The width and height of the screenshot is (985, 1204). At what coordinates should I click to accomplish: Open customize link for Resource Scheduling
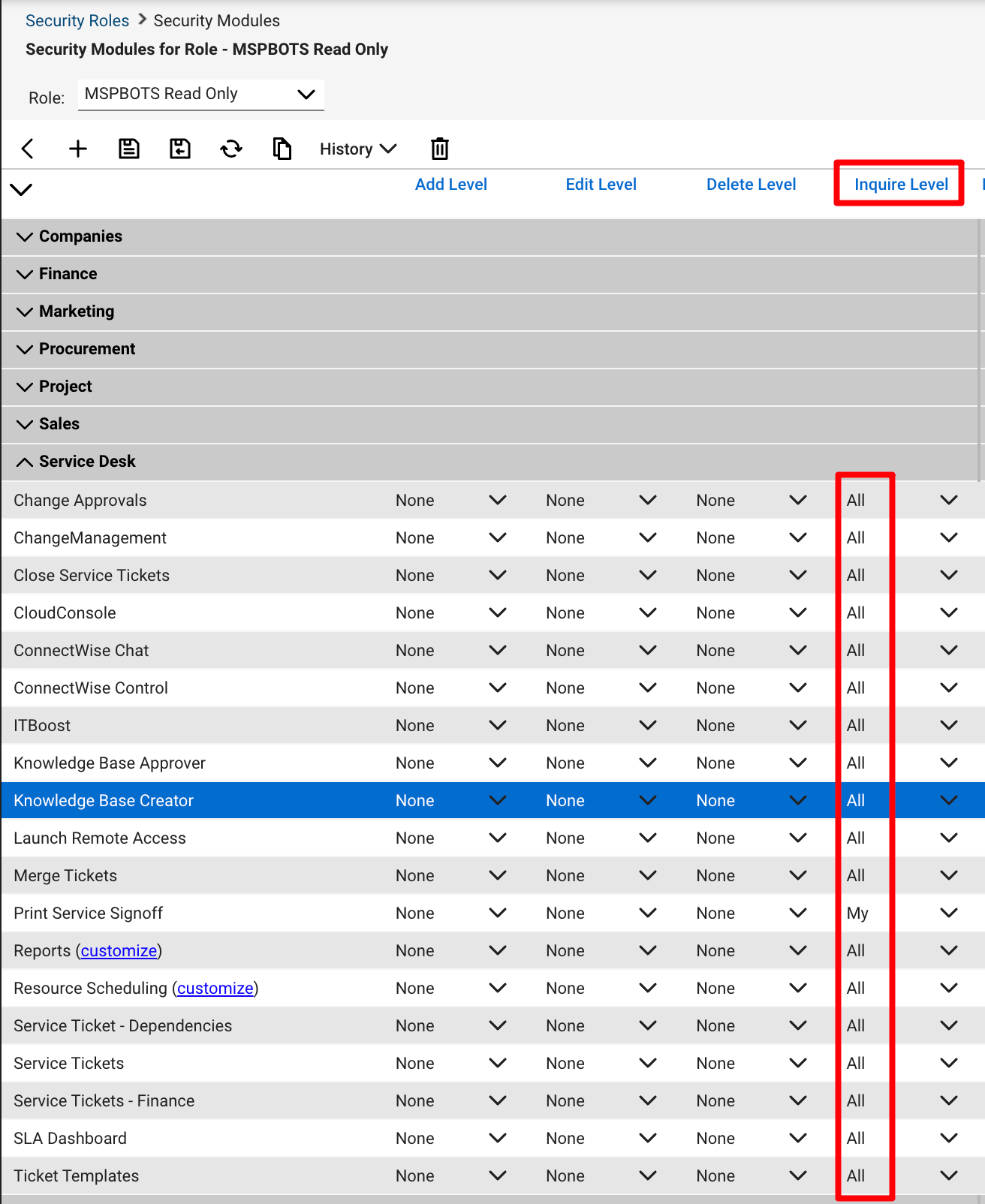click(215, 988)
